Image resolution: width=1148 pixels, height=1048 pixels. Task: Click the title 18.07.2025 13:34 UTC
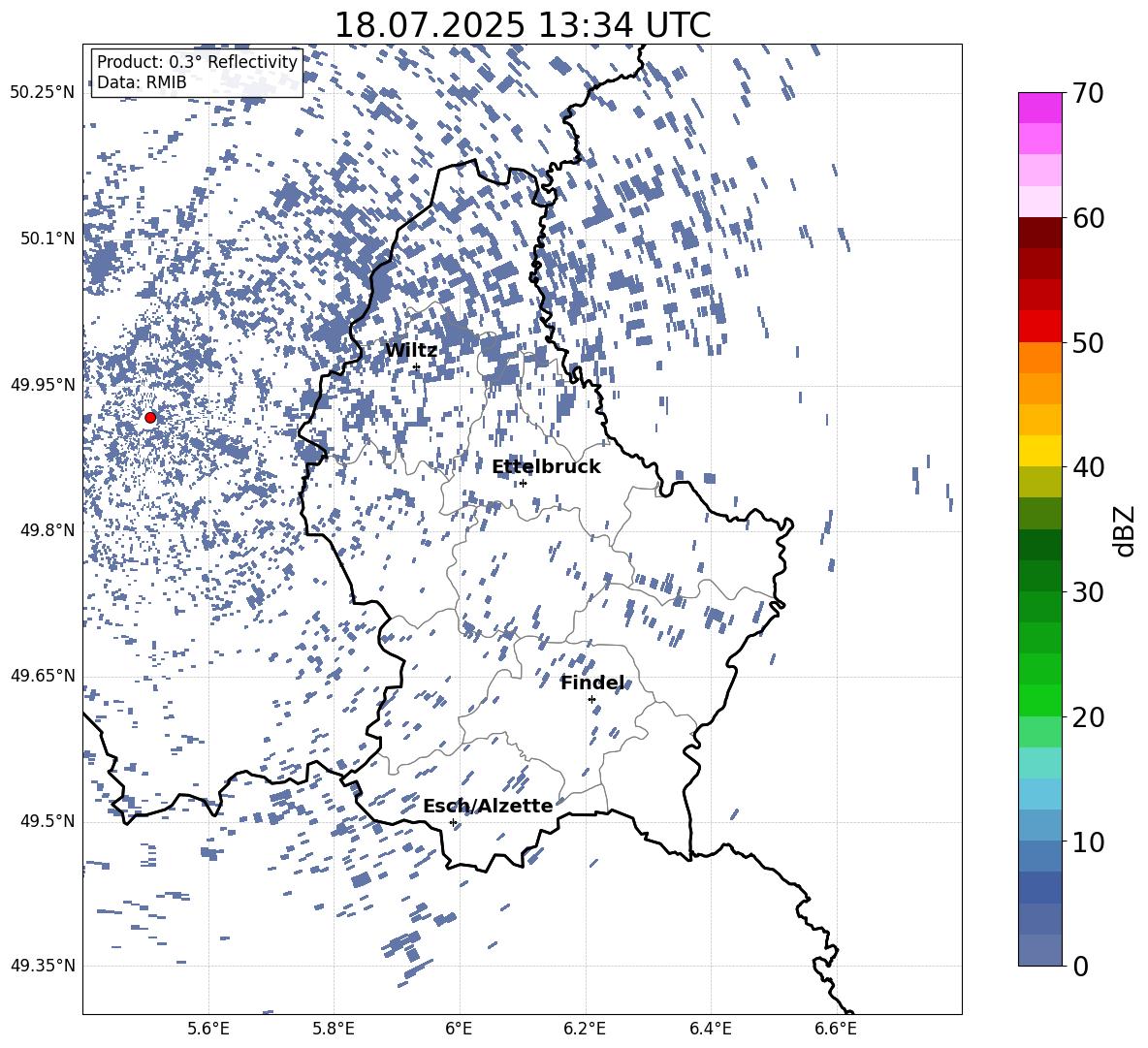(x=523, y=25)
